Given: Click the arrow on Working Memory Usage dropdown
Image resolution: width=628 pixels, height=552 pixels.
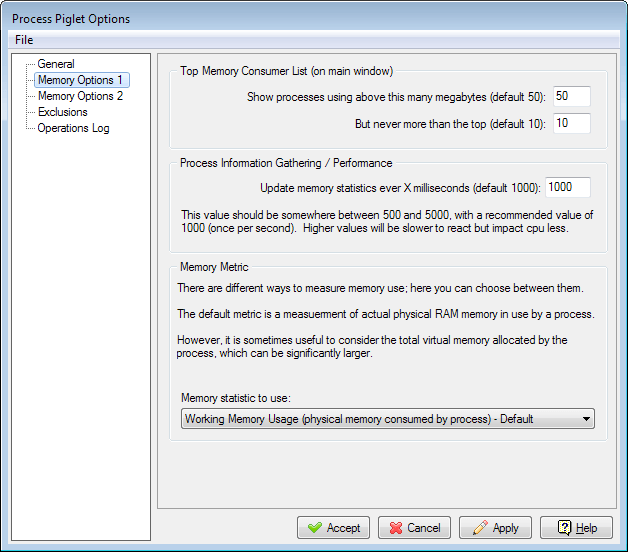Looking at the screenshot, I should (586, 419).
